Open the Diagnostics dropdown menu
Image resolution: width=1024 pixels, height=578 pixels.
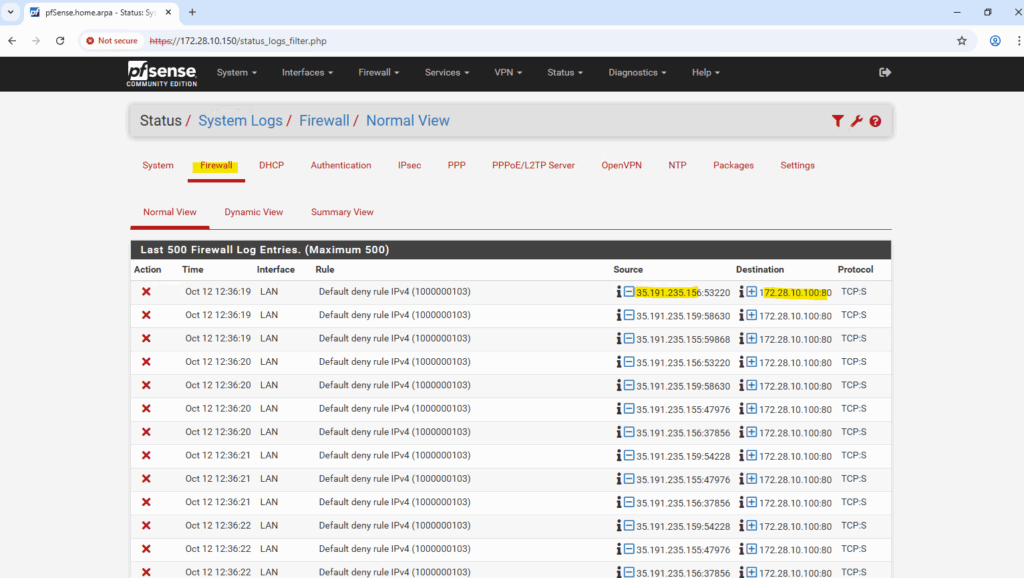[x=637, y=73]
